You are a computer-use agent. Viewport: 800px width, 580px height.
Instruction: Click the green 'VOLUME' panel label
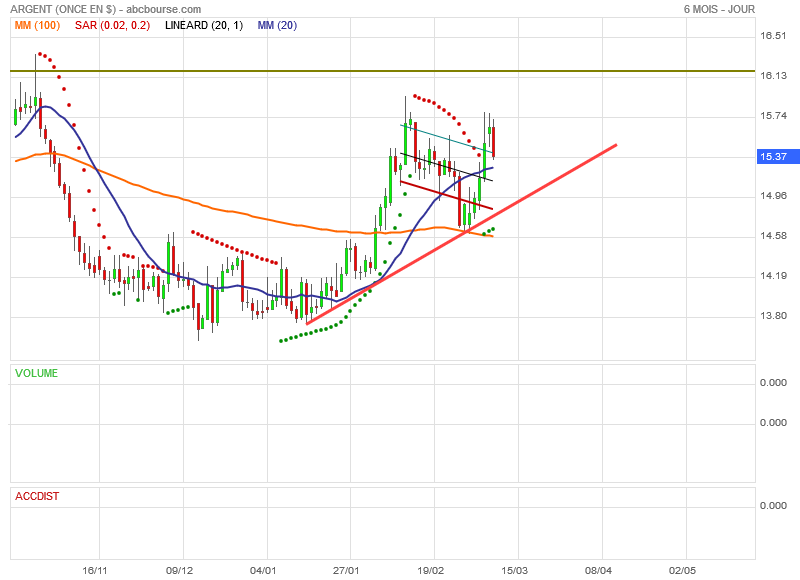(x=36, y=373)
